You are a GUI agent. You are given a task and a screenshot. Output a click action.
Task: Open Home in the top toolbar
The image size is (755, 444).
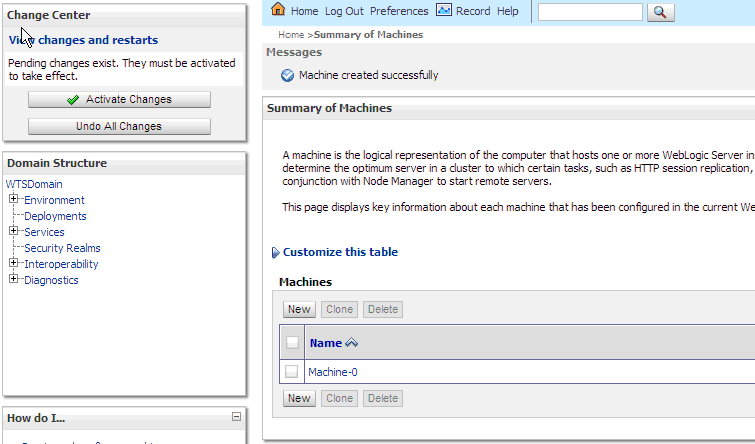pos(304,11)
